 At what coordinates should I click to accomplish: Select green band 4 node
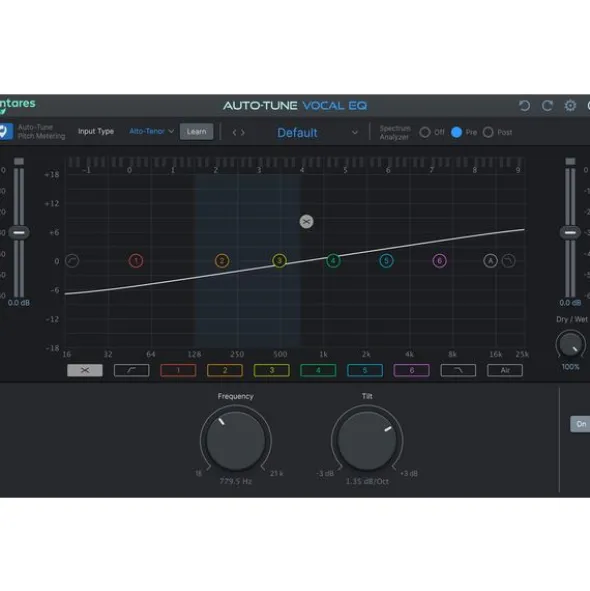[x=333, y=261]
